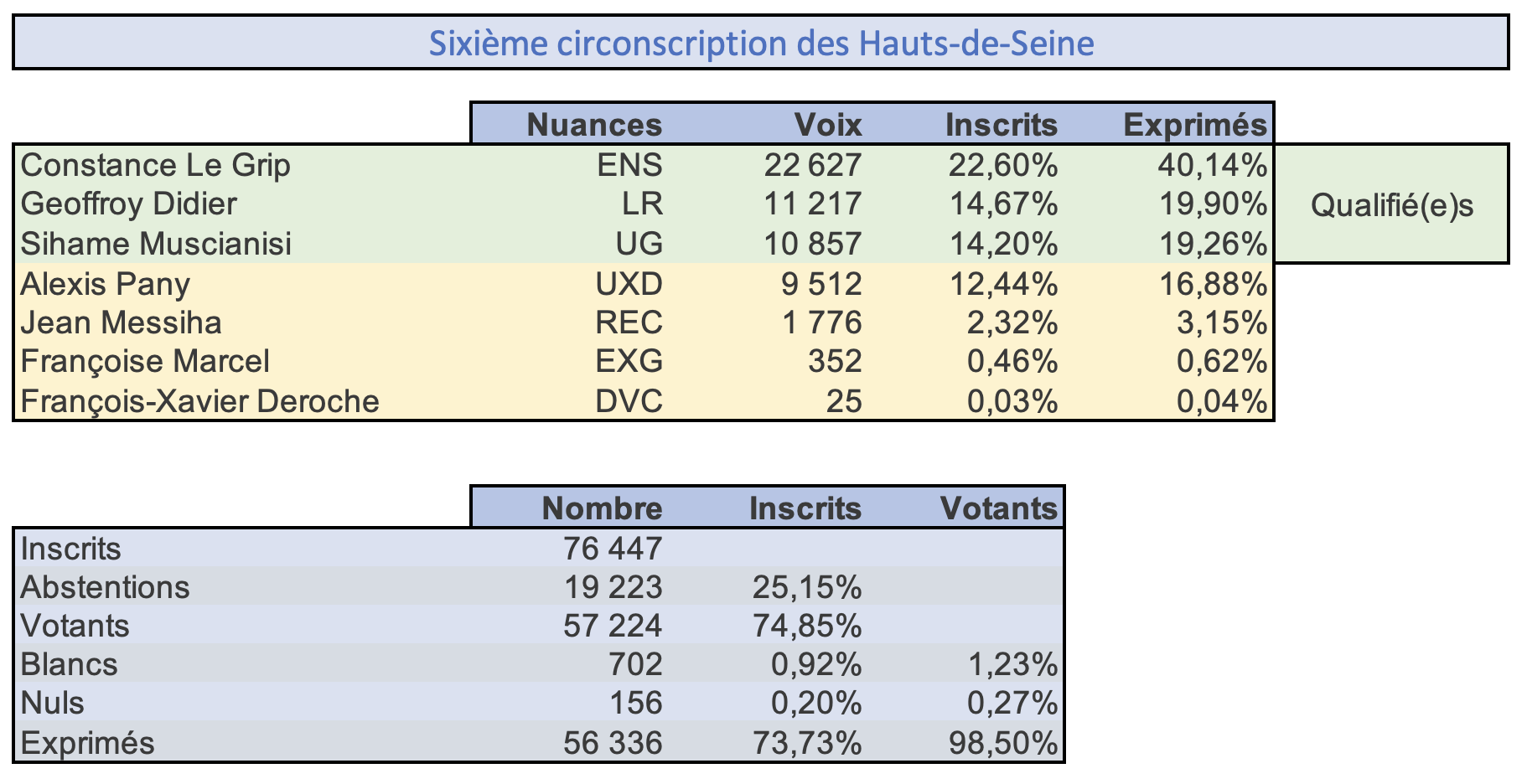Select the Françoise Marcel EXG cell
1527x784 pixels.
point(629,362)
